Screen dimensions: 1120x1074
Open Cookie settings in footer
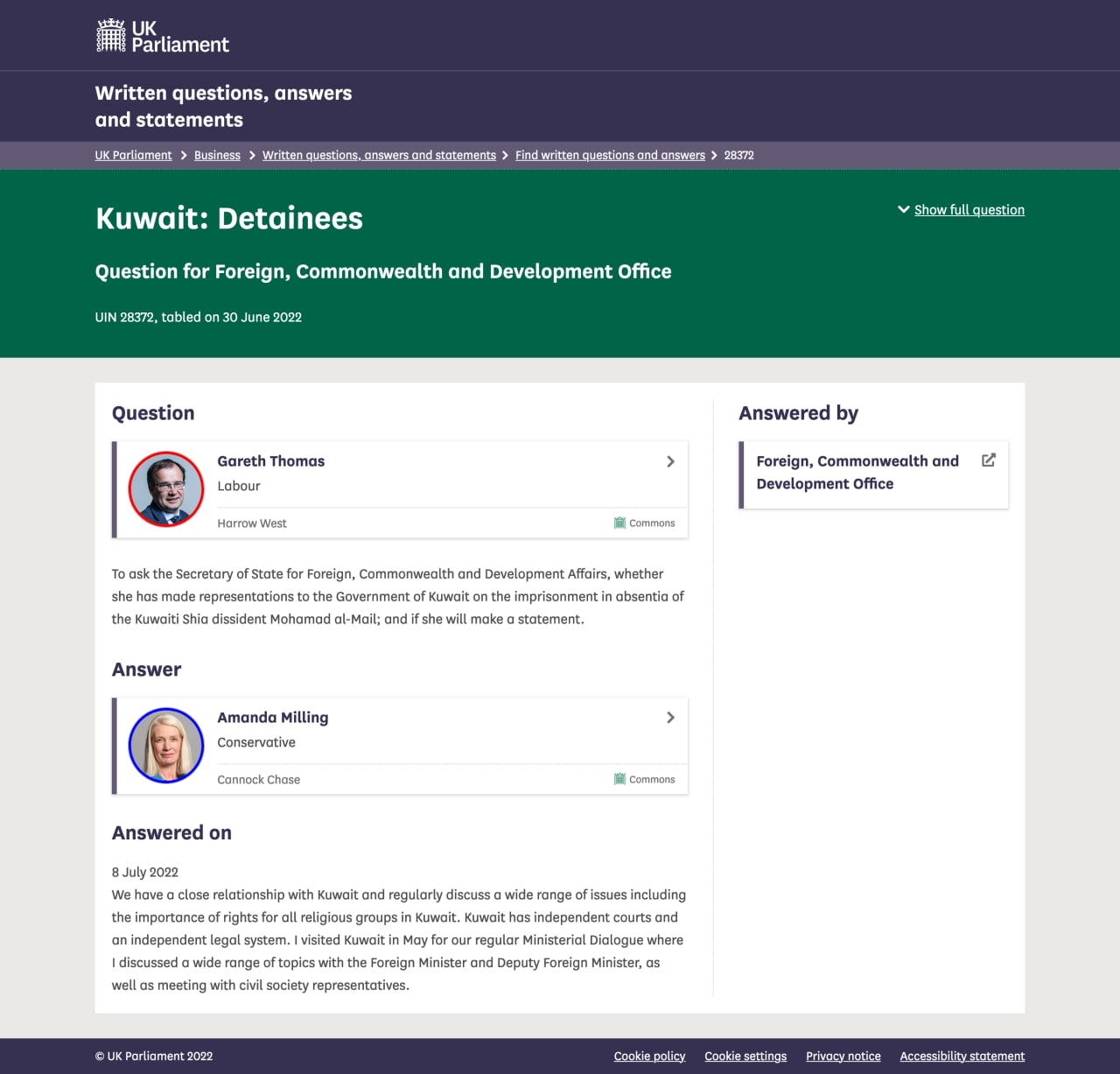pyautogui.click(x=745, y=1056)
